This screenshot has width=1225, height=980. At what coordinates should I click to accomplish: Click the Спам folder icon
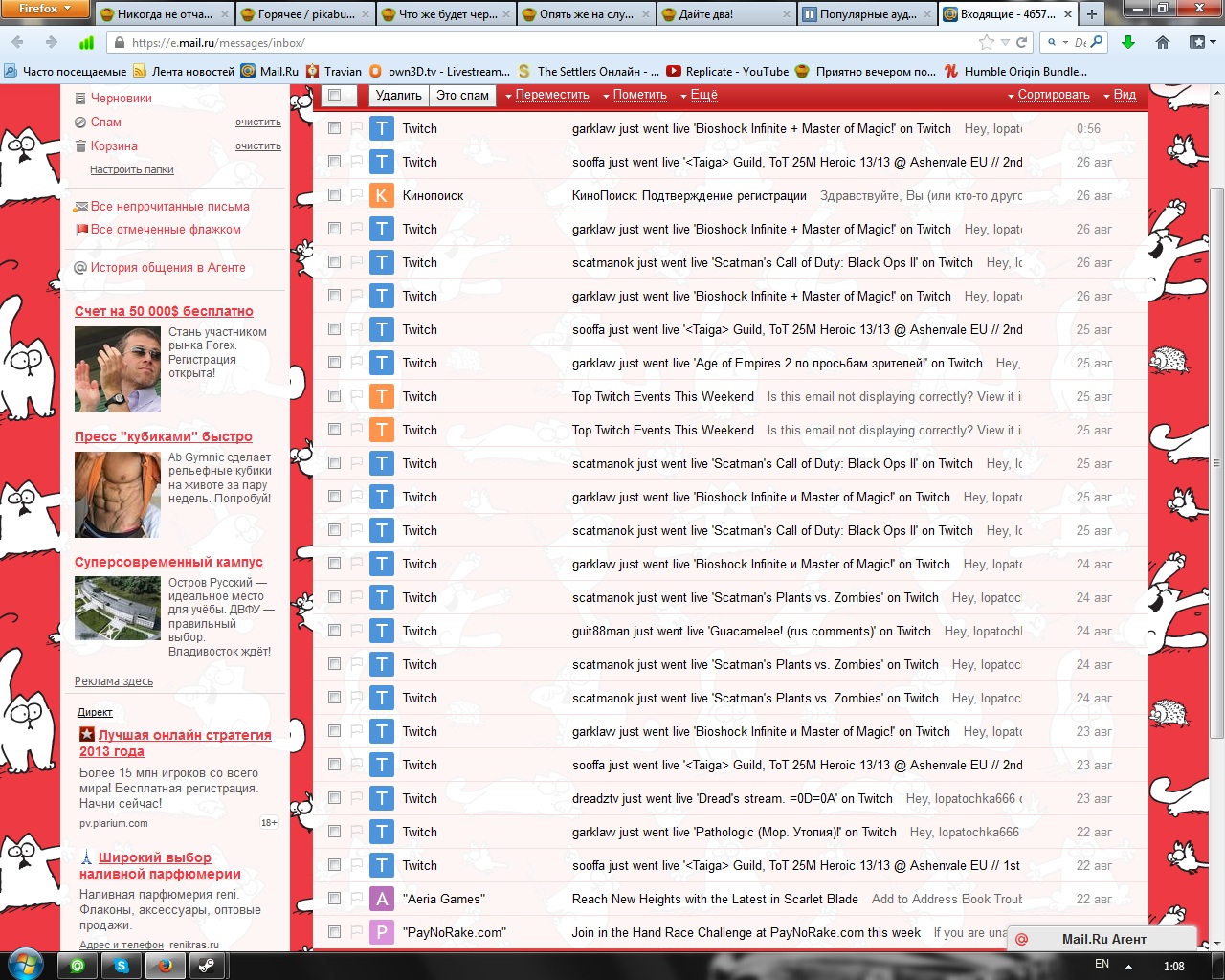[x=80, y=122]
